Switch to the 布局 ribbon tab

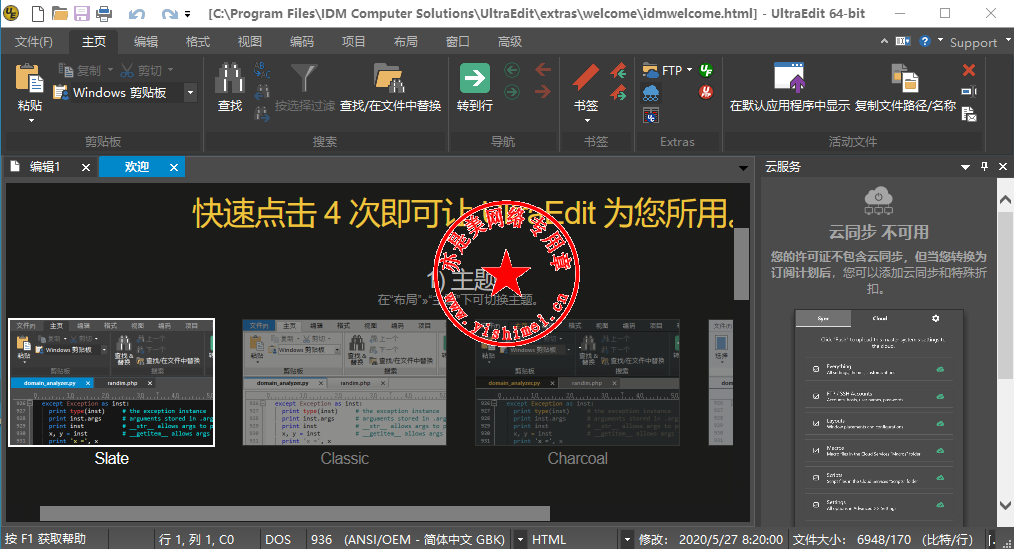pos(405,42)
